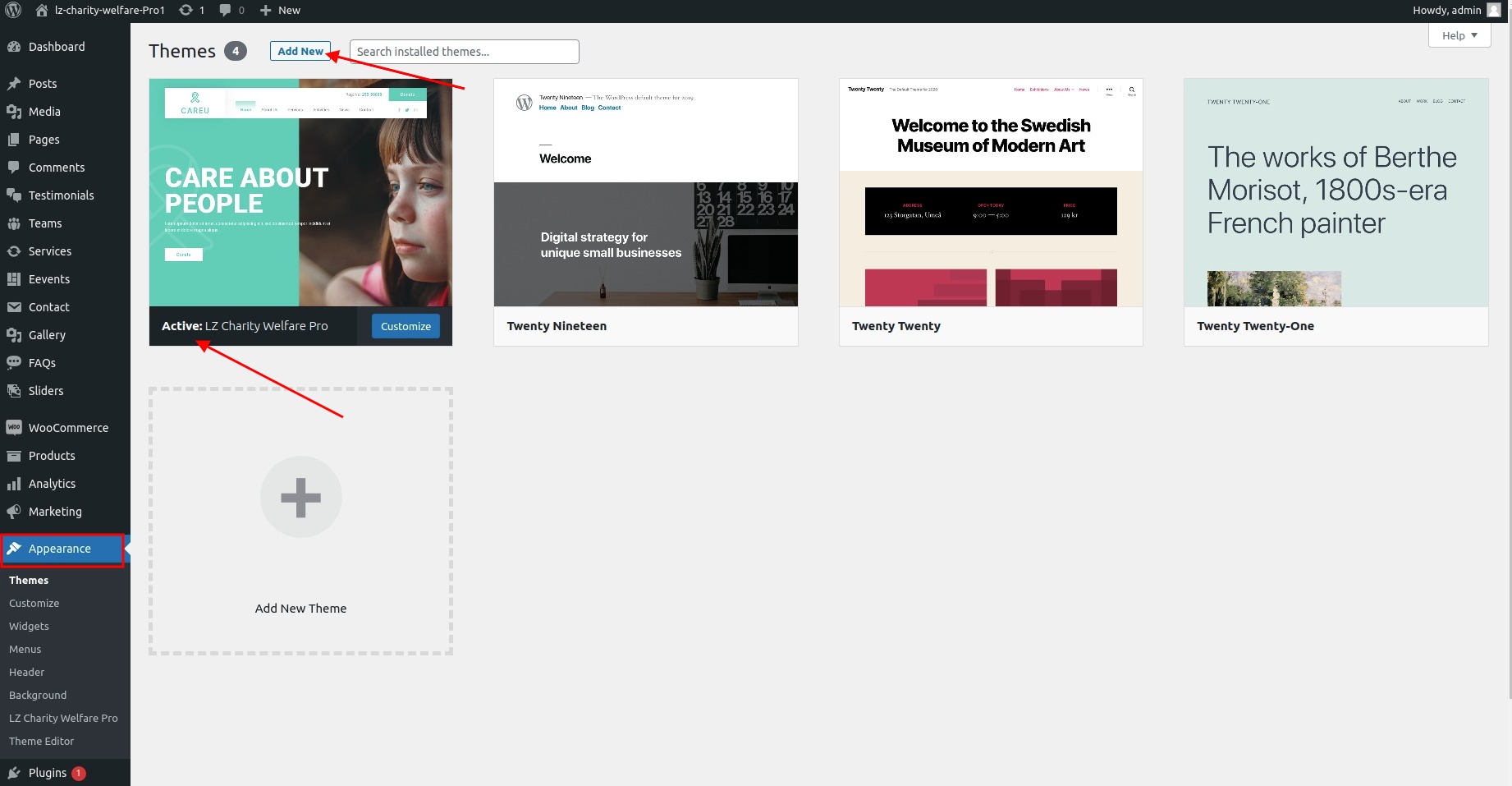Click the WooCommerce logo icon

click(14, 428)
